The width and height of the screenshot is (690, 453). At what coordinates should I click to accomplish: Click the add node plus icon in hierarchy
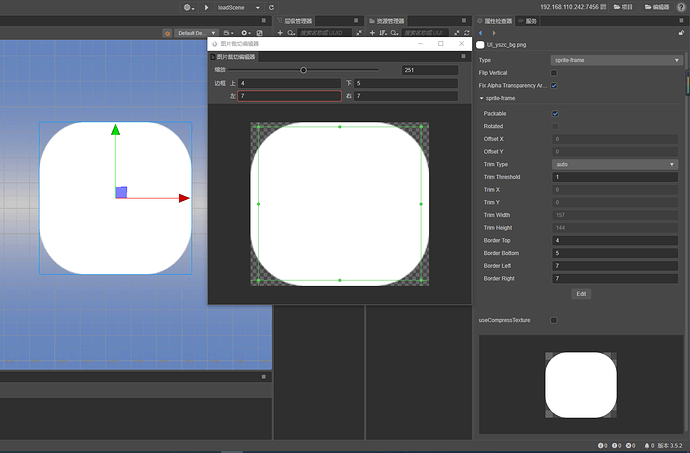point(279,32)
